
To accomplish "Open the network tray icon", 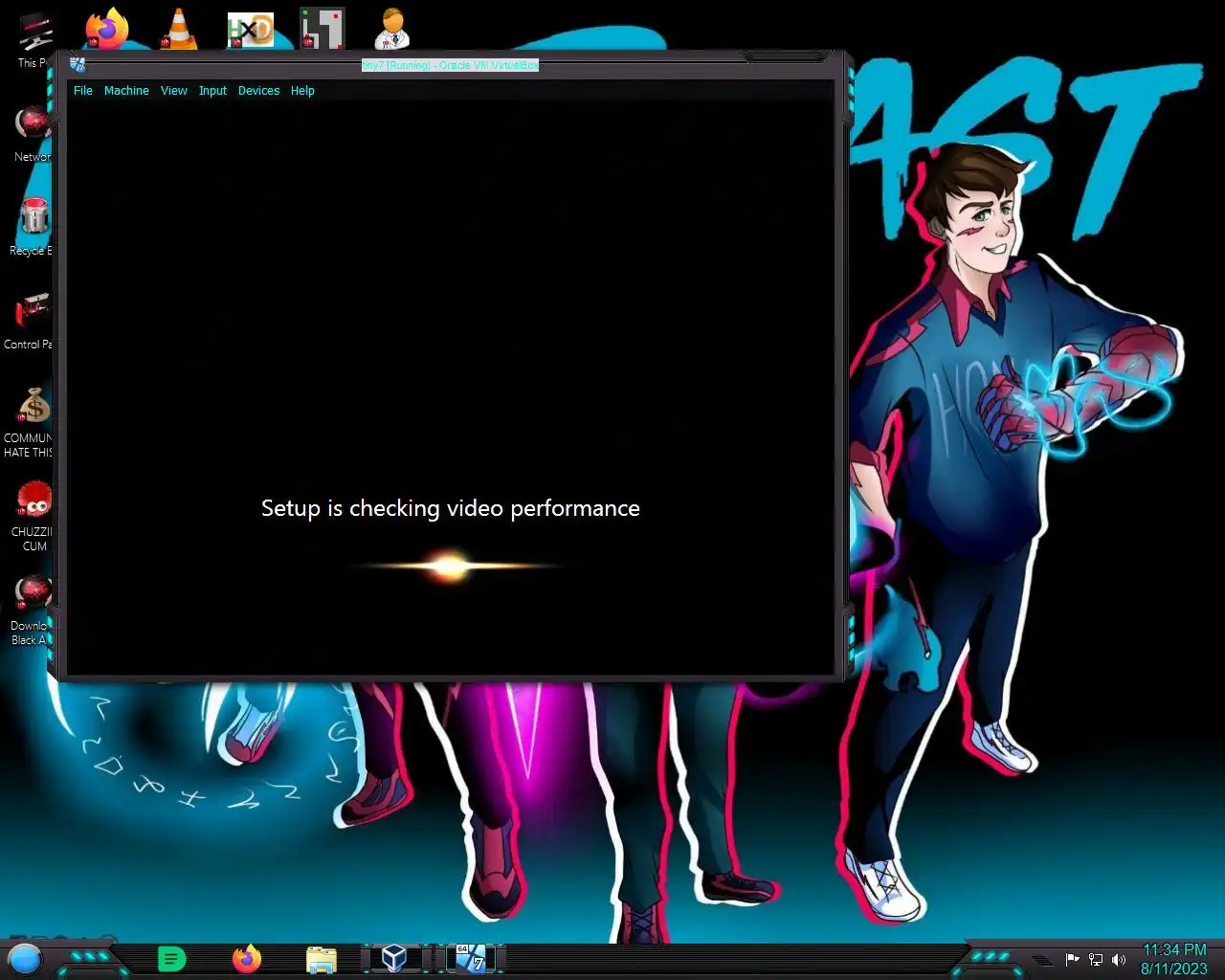I will pos(1096,959).
